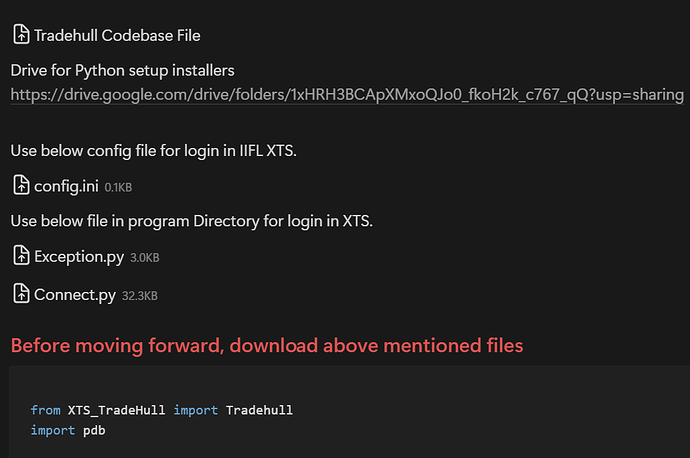Click the 3.0KB size label beside Exception.py
690x458 pixels.
(144, 258)
